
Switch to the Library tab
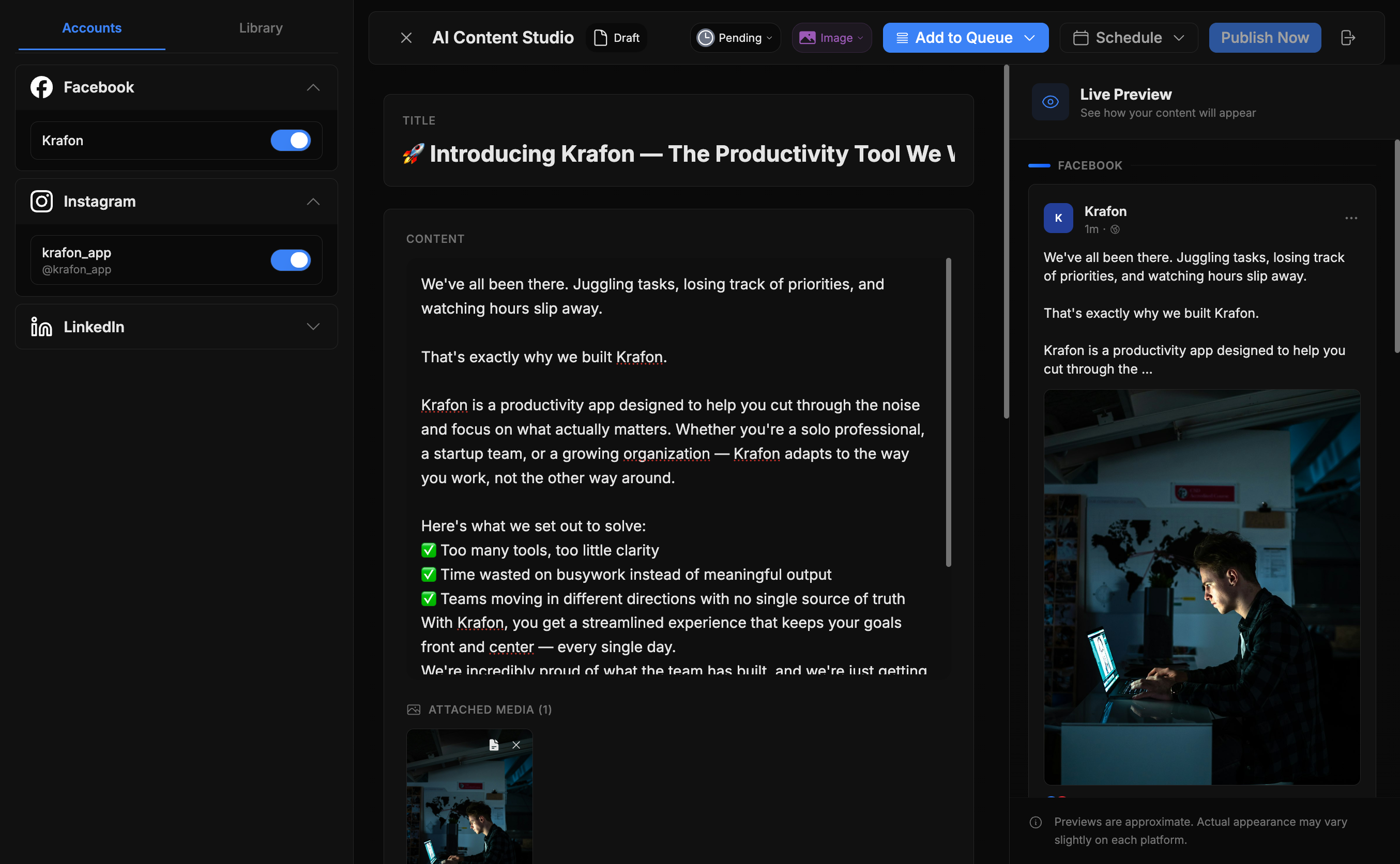tap(261, 27)
